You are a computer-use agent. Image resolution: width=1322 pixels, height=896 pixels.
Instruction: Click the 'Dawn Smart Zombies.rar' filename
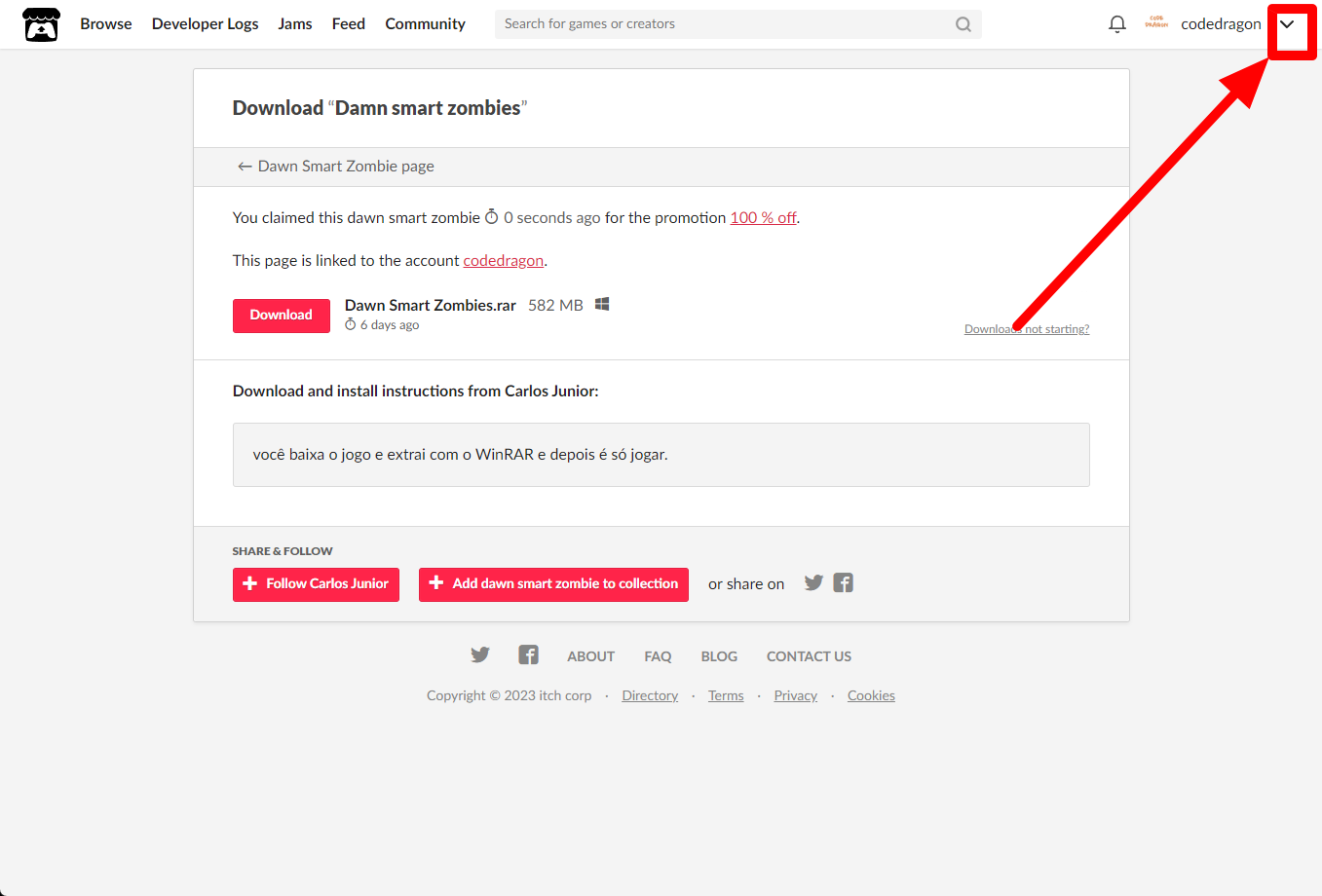(431, 305)
